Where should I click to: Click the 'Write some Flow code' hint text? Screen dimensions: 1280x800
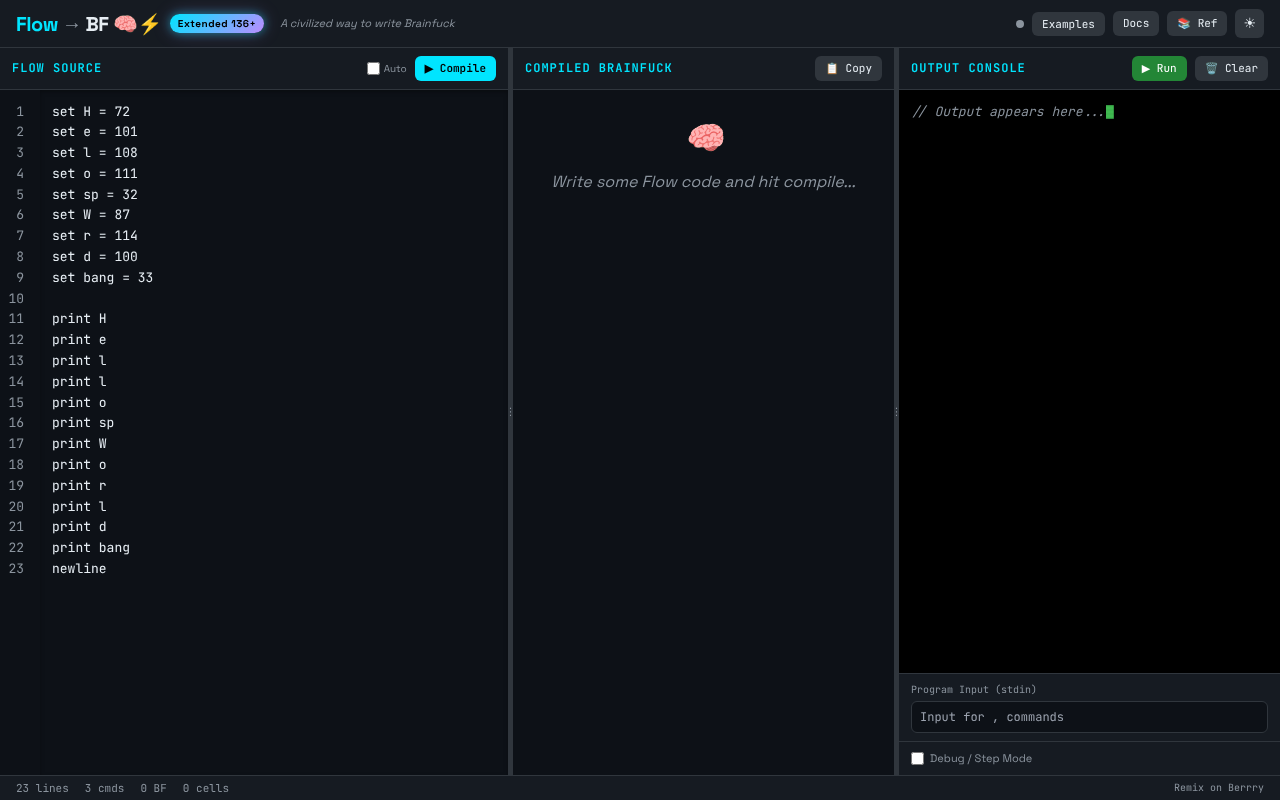704,182
